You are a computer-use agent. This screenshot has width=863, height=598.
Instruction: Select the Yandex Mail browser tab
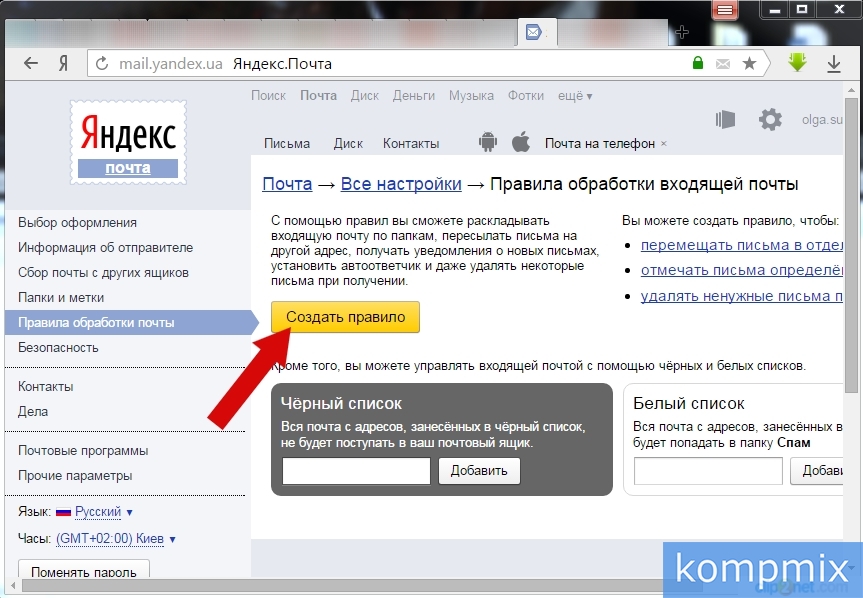point(538,32)
